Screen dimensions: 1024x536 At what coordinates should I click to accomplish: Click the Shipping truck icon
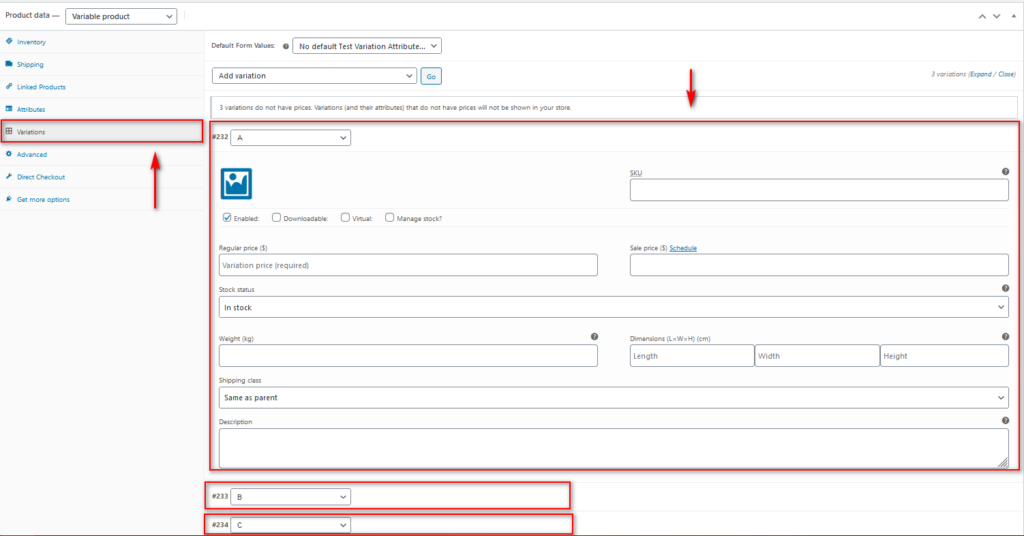(9, 64)
